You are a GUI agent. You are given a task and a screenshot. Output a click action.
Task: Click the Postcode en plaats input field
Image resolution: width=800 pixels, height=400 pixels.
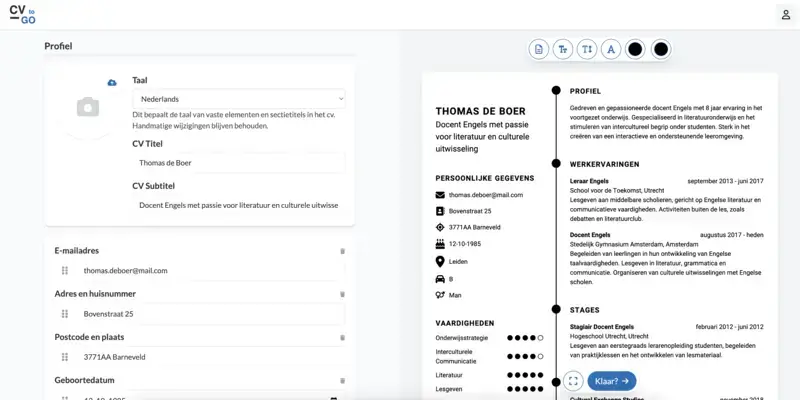[x=210, y=356]
